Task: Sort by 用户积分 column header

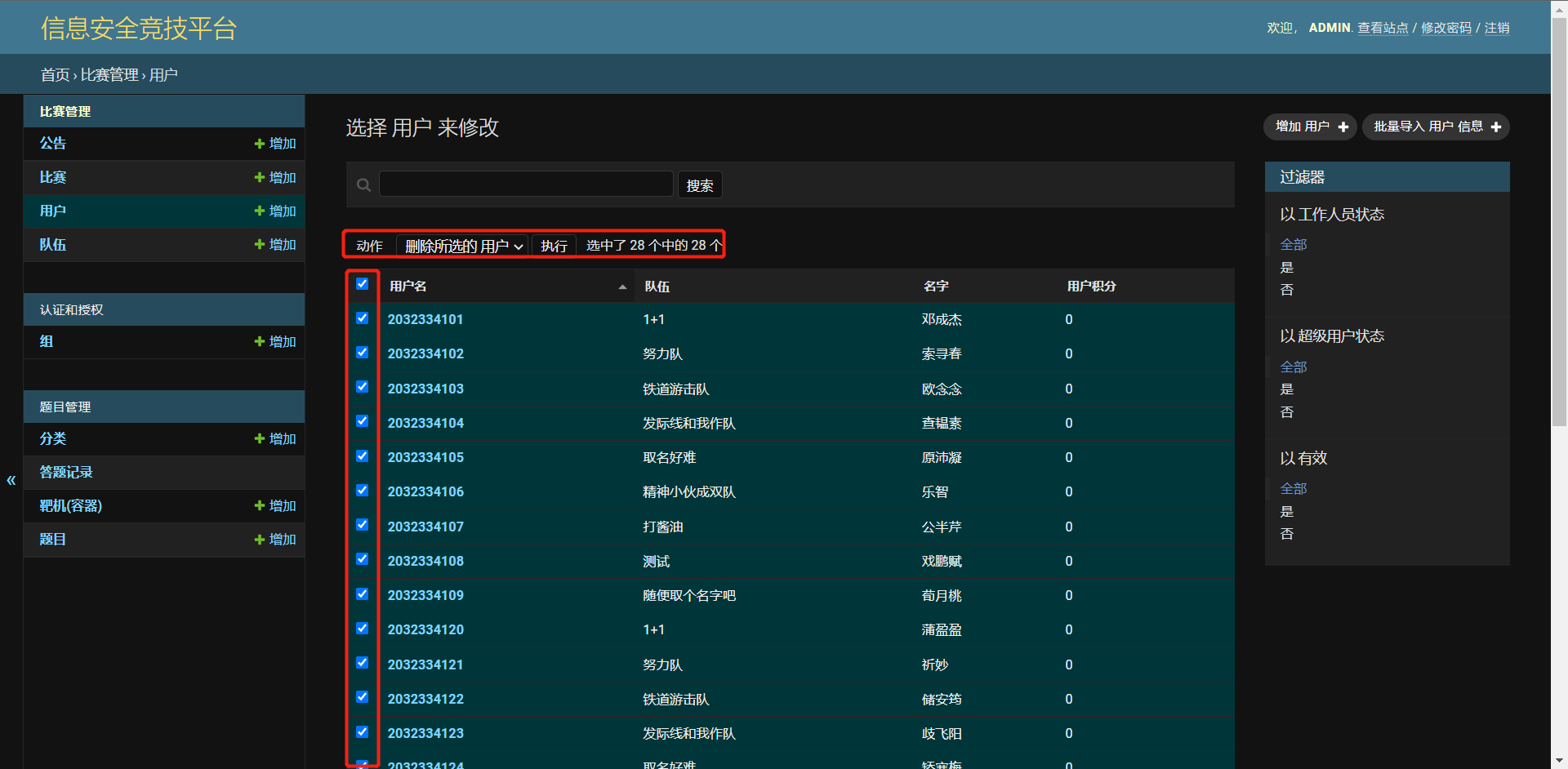Action: pos(1091,286)
